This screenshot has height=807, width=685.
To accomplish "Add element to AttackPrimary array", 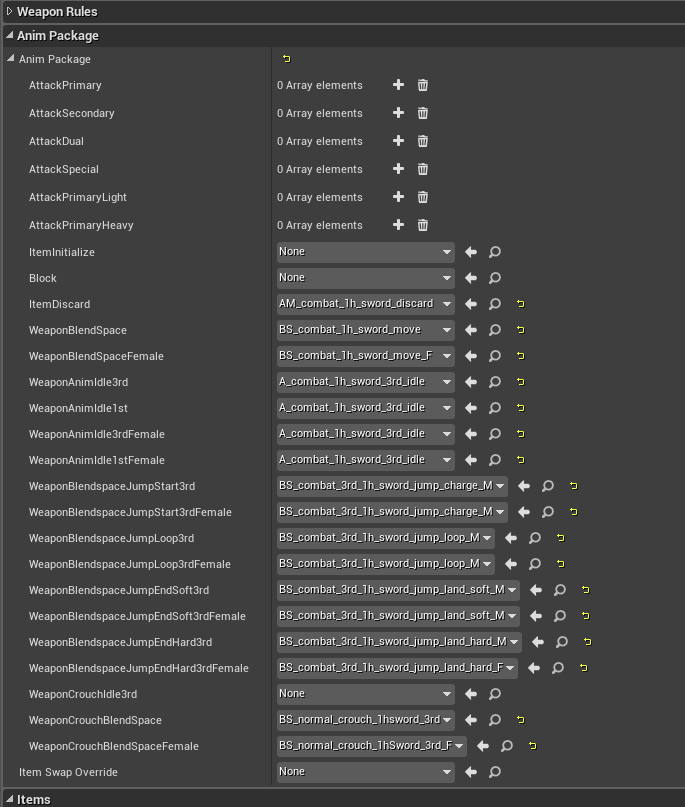I will 398,85.
